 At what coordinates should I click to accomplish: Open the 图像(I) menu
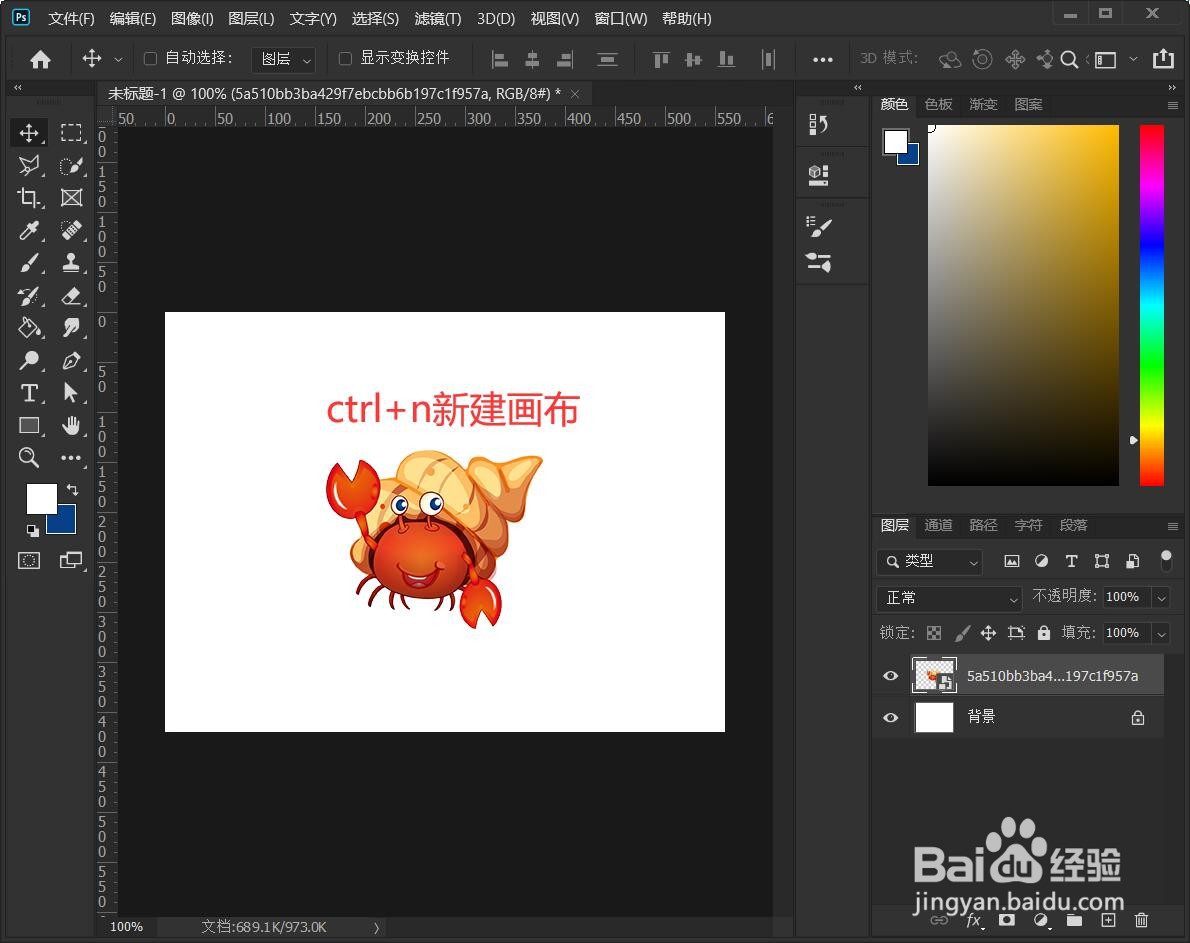point(192,18)
